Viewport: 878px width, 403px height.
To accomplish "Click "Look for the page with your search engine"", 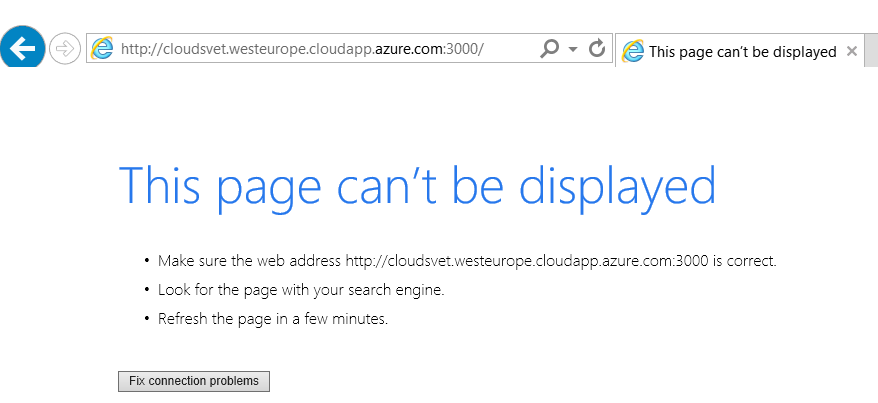I will tap(301, 290).
